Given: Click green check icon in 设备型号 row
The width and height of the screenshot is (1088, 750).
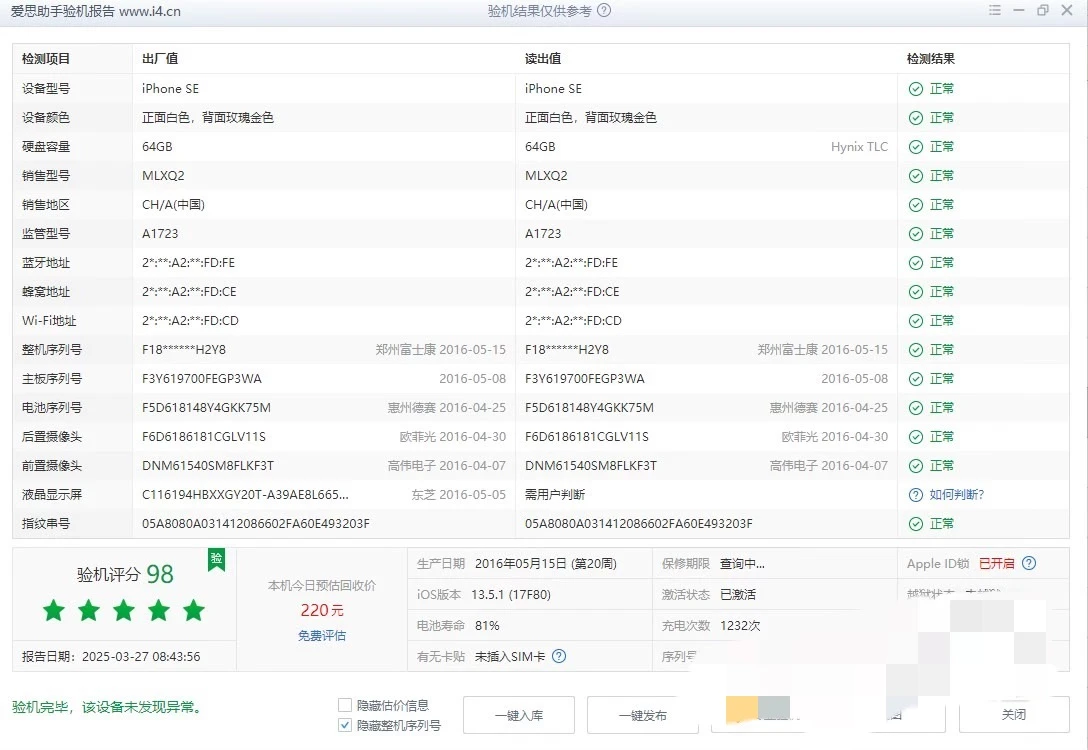Looking at the screenshot, I should [x=915, y=89].
